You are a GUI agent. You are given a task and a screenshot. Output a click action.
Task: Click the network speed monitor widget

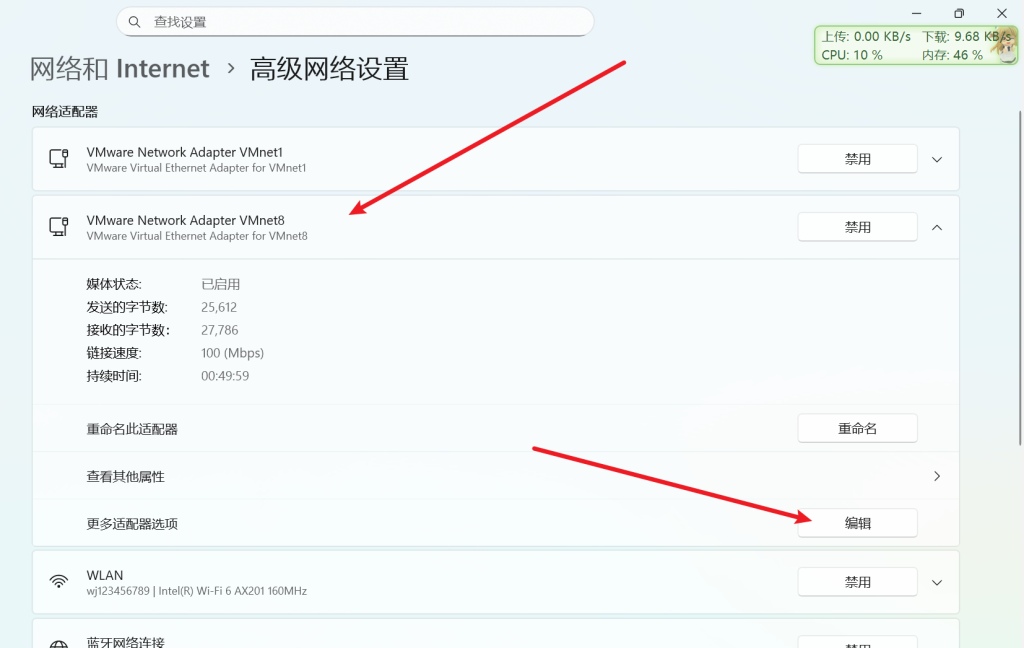coord(915,45)
